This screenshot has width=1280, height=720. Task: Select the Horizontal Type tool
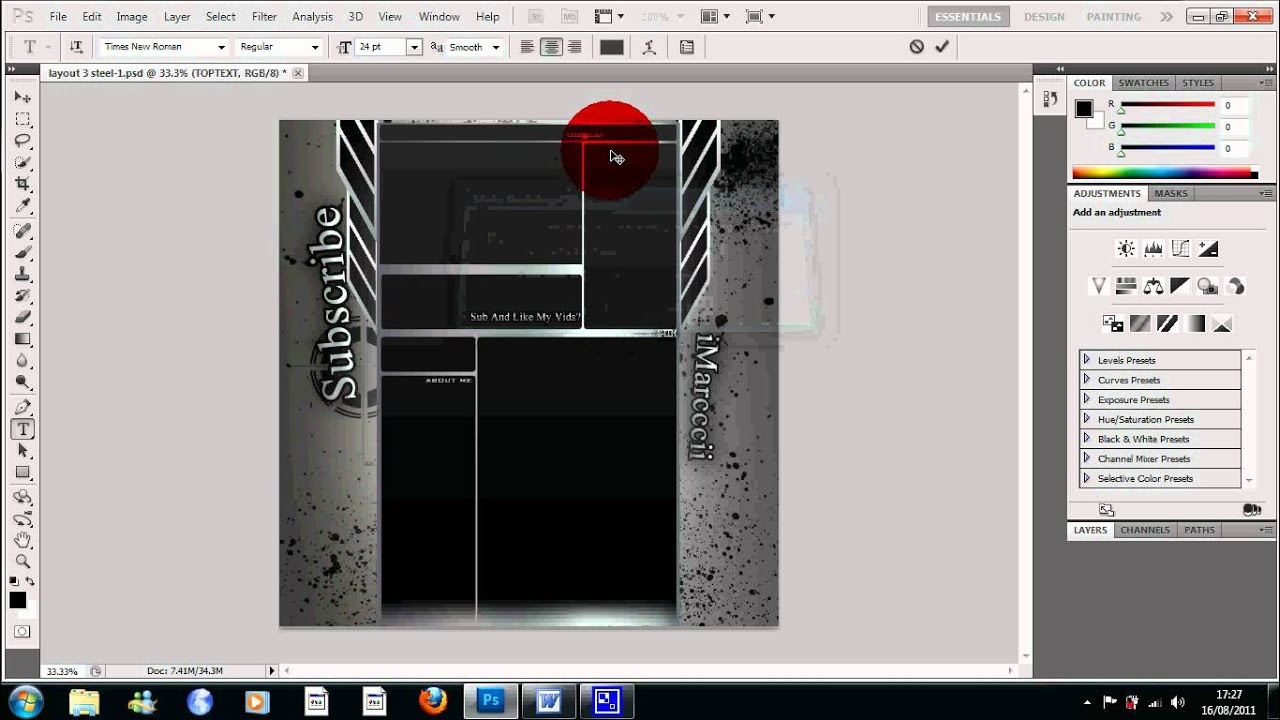pos(22,429)
